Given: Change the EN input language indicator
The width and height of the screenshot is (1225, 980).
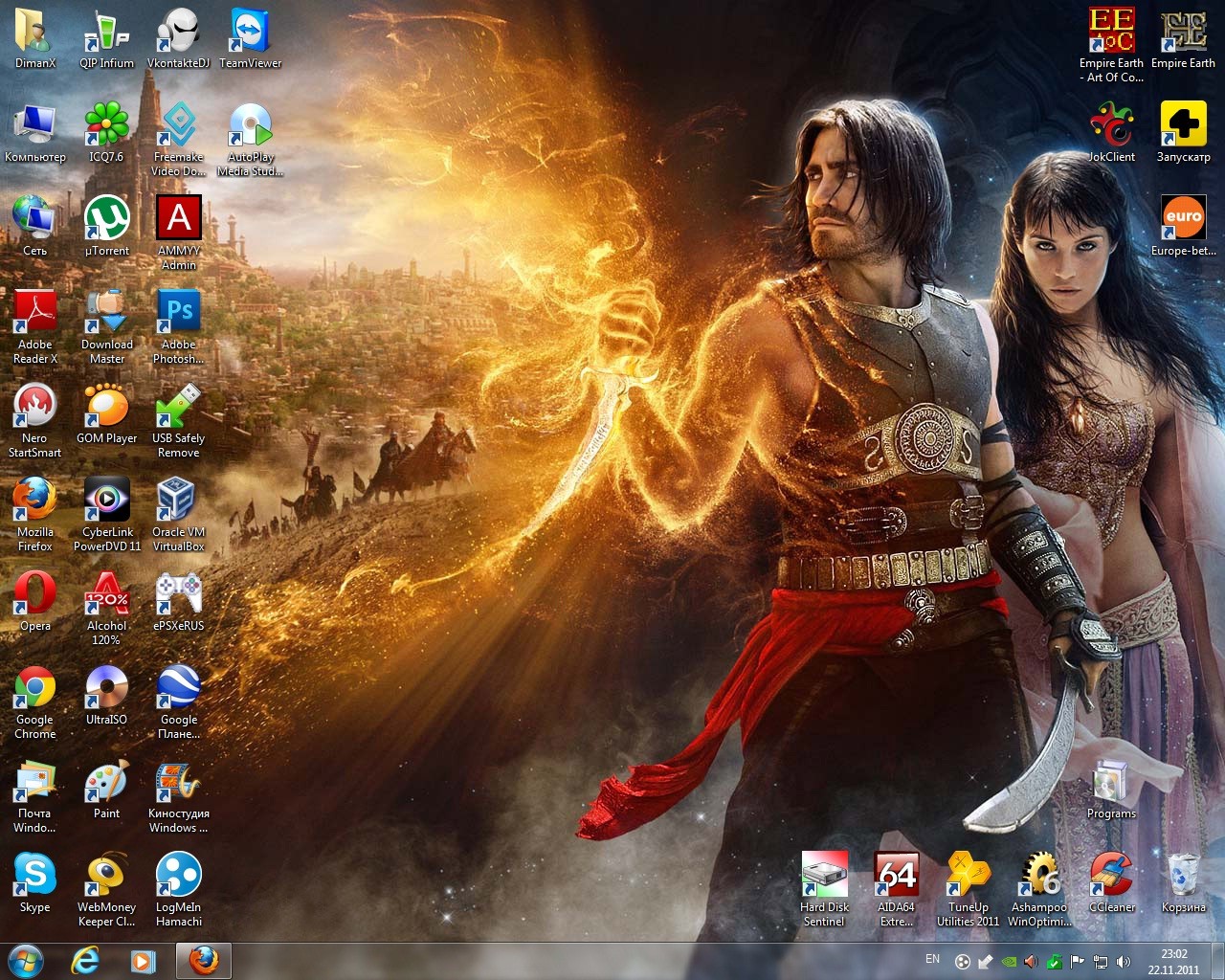Looking at the screenshot, I should tap(932, 959).
